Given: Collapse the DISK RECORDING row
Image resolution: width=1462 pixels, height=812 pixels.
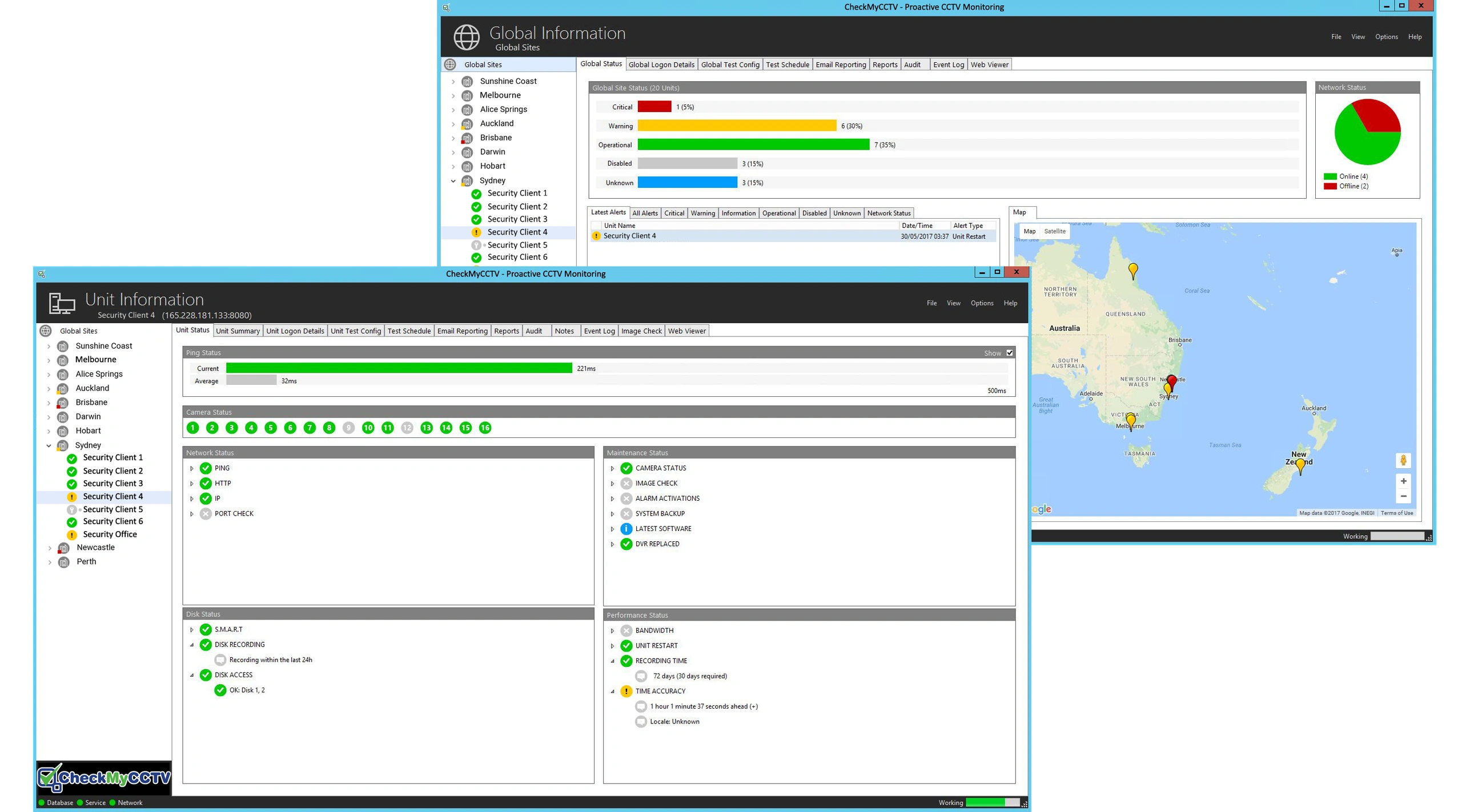Looking at the screenshot, I should coord(192,645).
